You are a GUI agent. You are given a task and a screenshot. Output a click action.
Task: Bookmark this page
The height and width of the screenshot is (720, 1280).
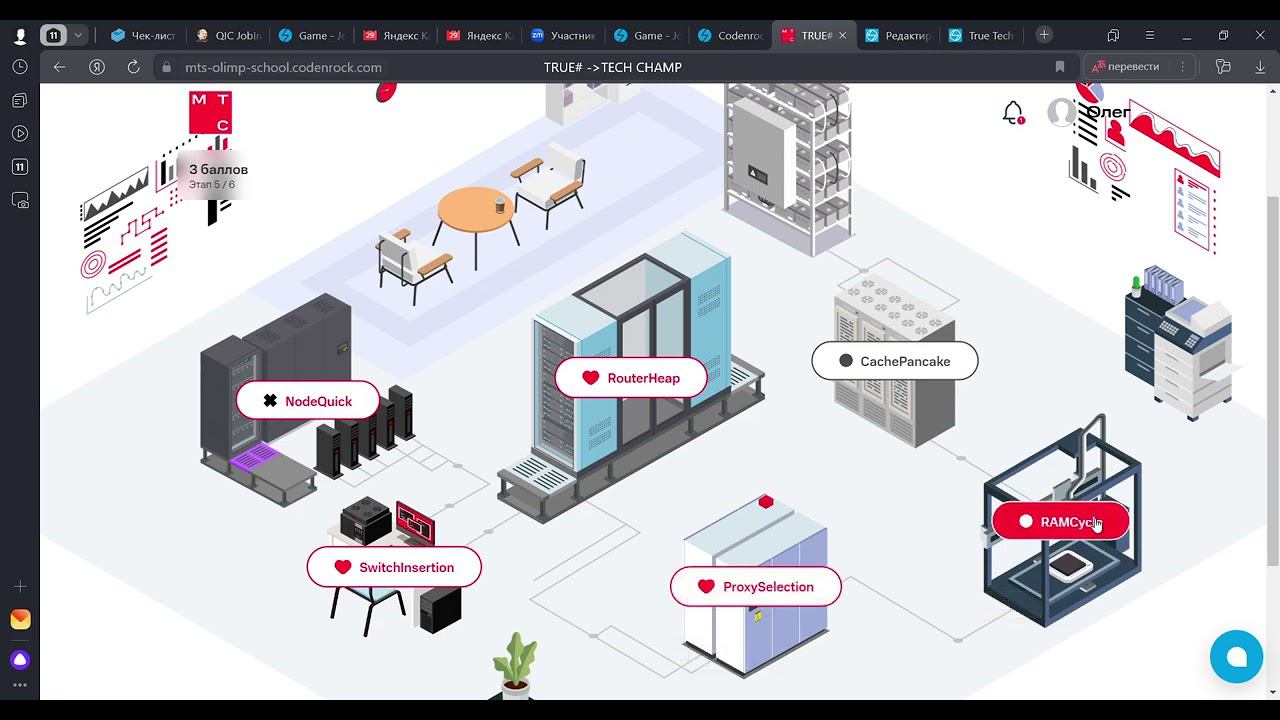click(x=1060, y=67)
